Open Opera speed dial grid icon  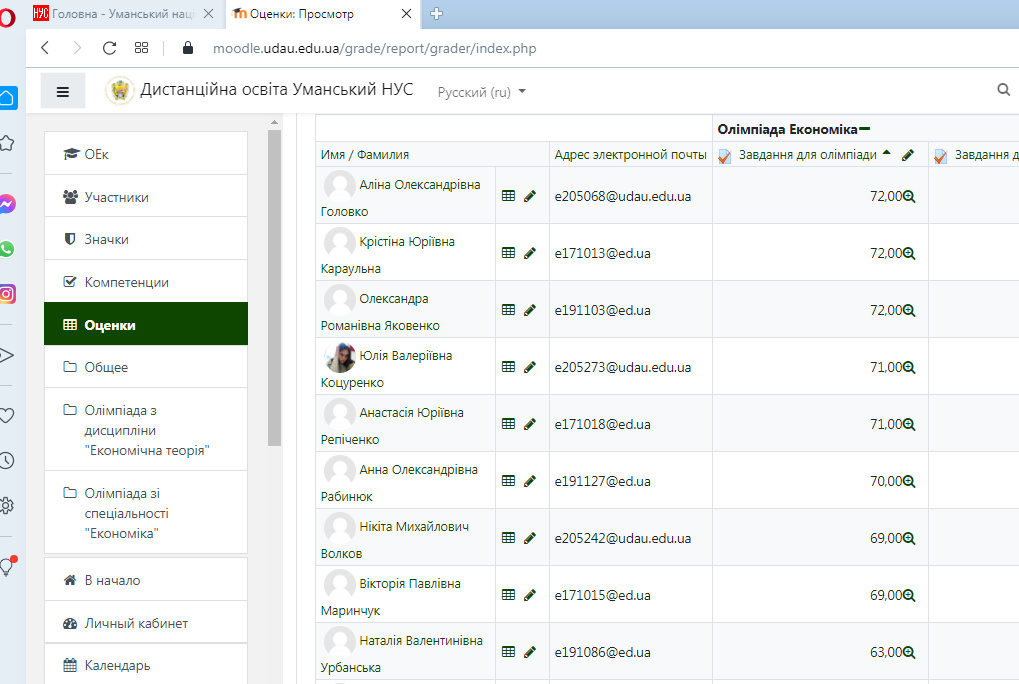(141, 48)
